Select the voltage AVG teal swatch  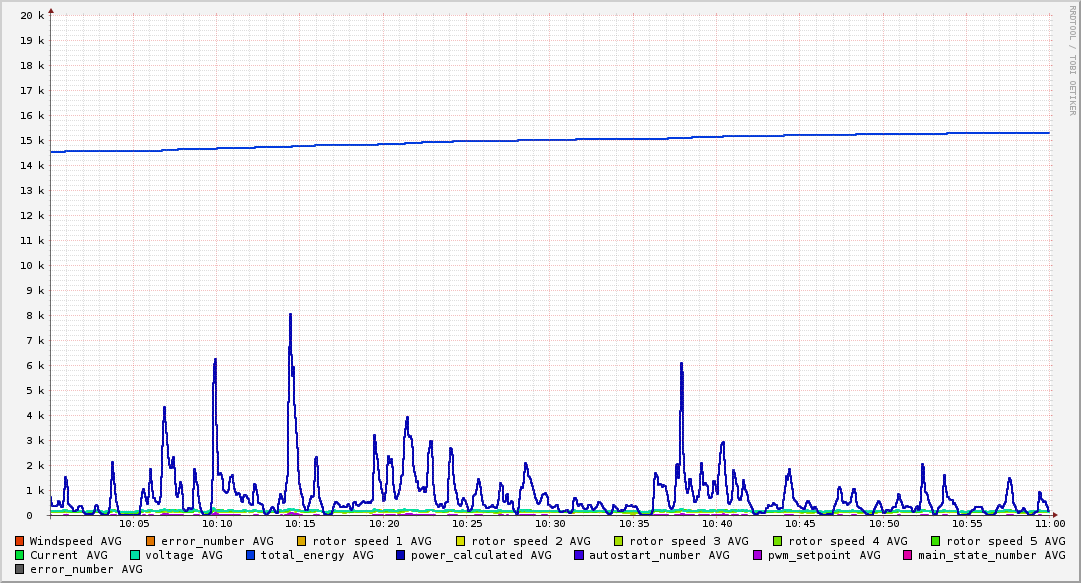point(134,555)
